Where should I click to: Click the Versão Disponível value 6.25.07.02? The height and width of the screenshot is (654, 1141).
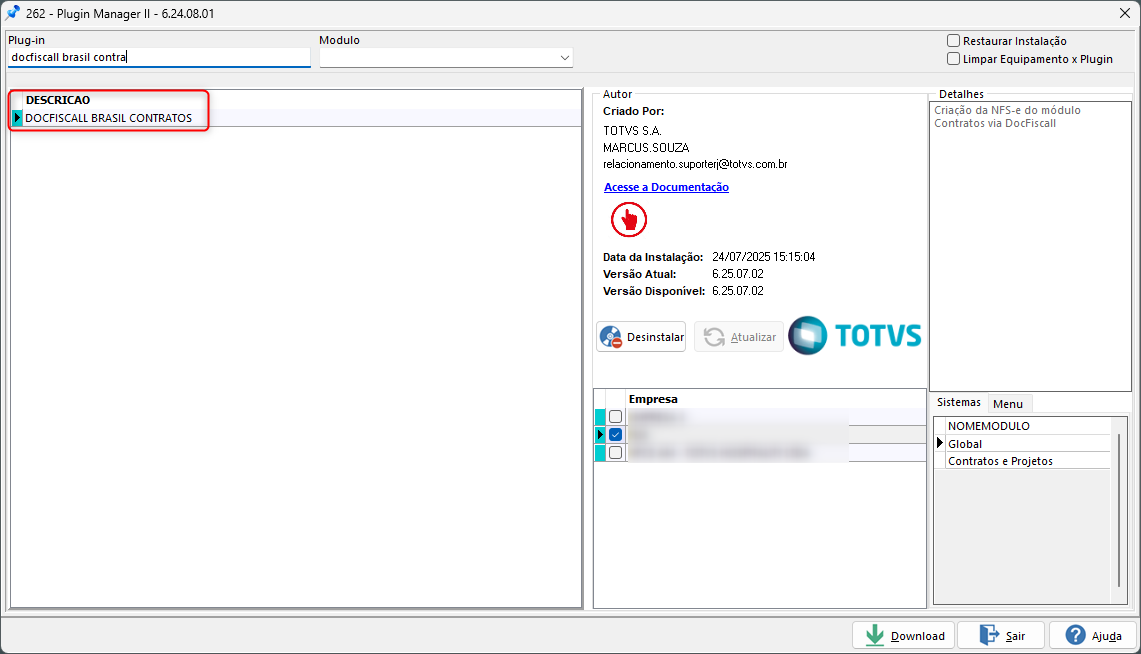[x=738, y=291]
